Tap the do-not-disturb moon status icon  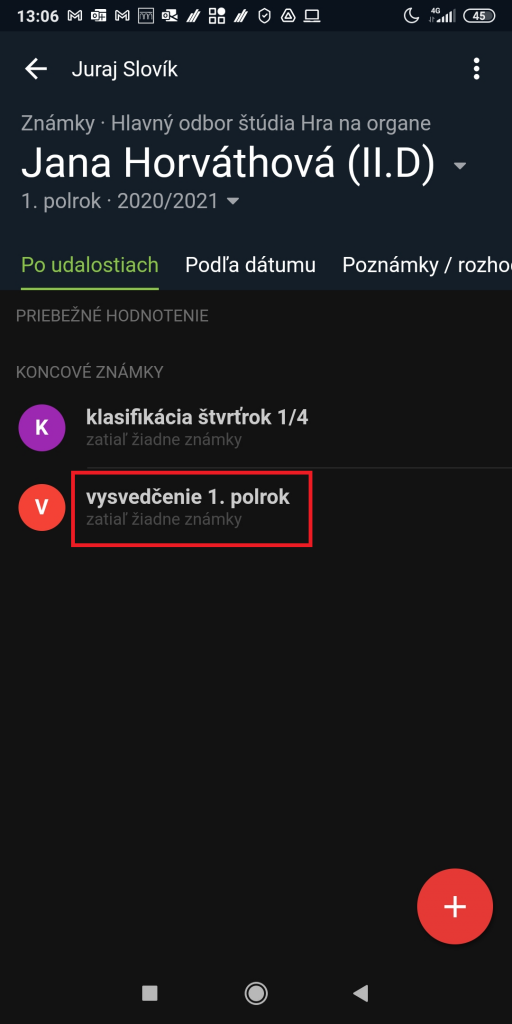(411, 16)
